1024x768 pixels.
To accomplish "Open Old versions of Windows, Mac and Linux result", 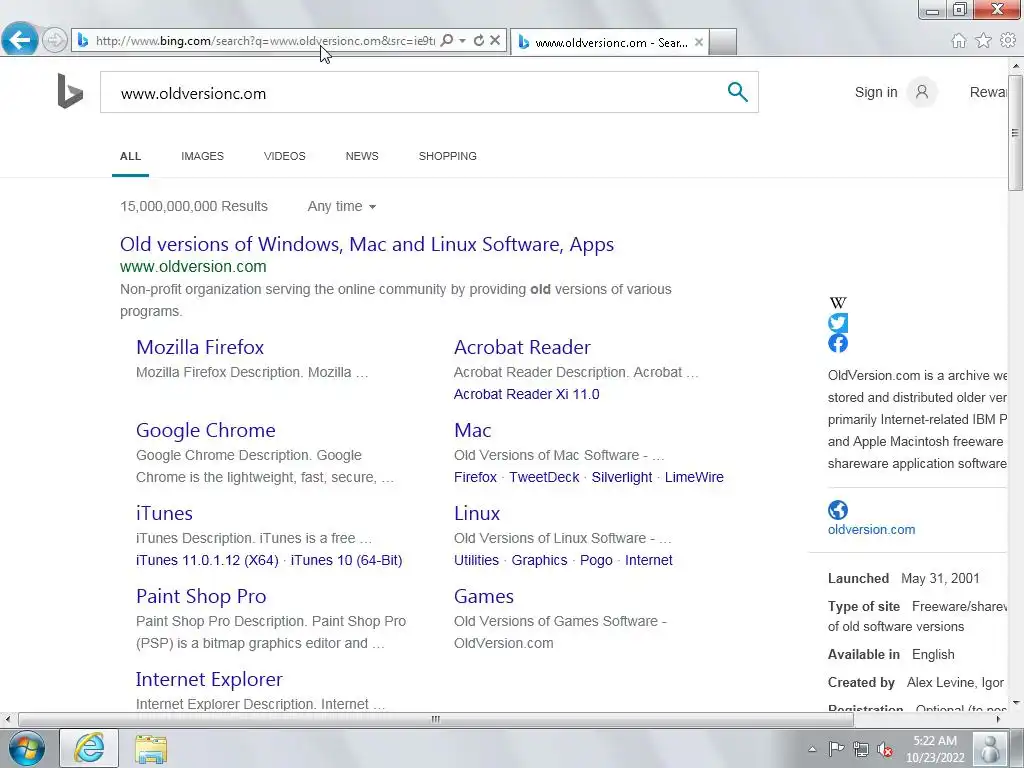I will tap(367, 244).
